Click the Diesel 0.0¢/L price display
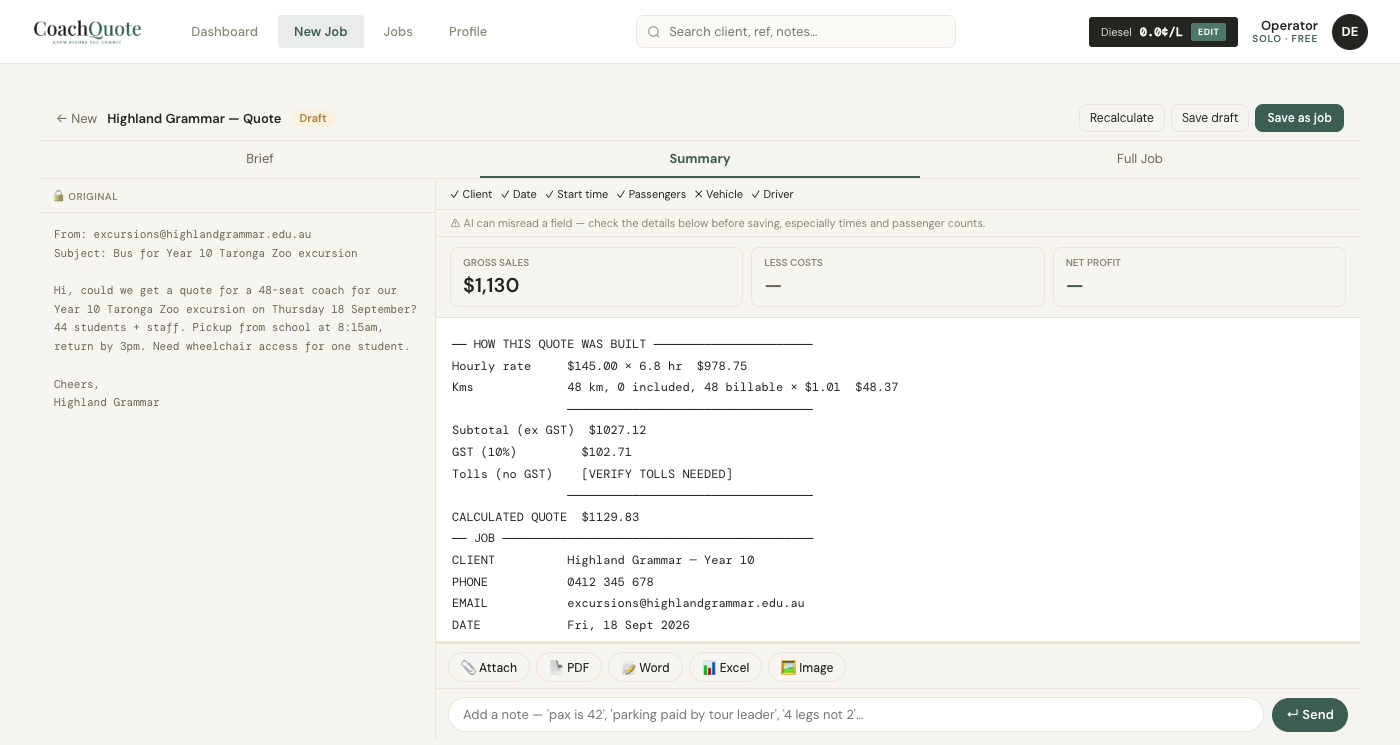The image size is (1400, 745). pyautogui.click(x=1142, y=32)
